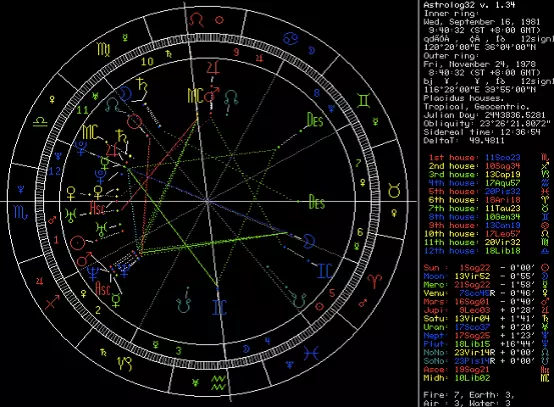Select the 'DeltaT: 49.4811' line

point(464,140)
